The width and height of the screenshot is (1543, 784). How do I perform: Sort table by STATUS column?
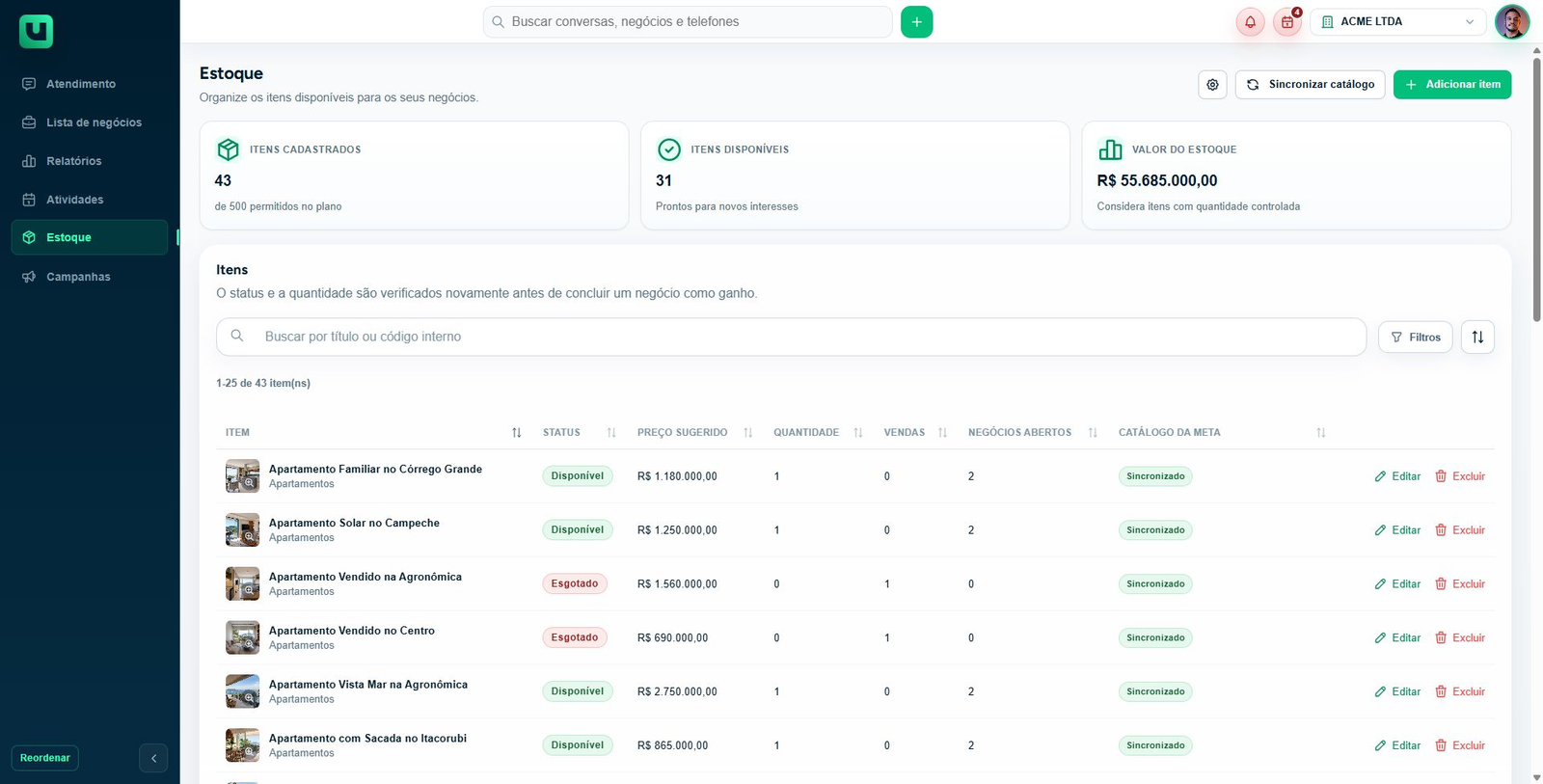tap(610, 433)
